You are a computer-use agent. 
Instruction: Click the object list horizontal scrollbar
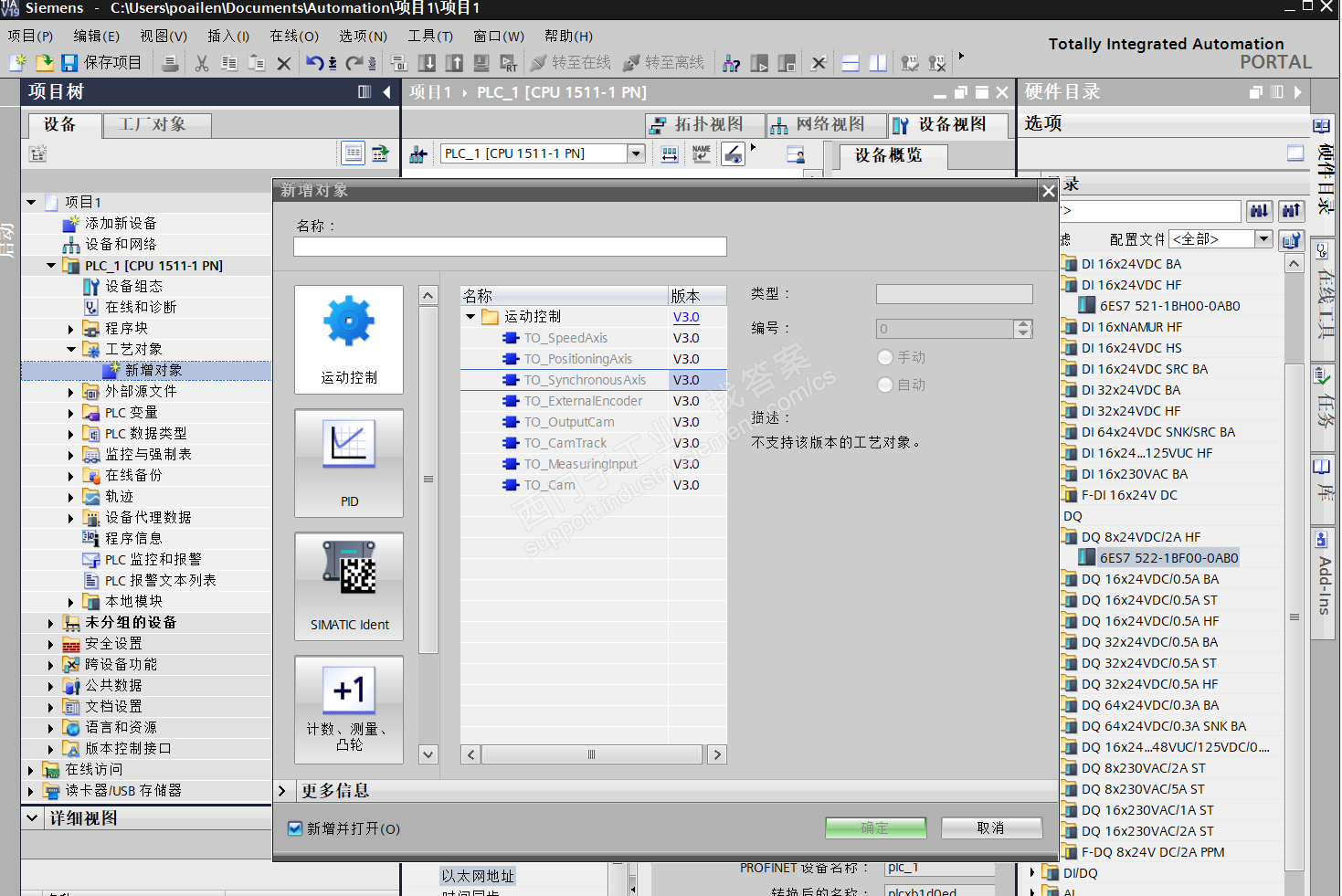click(592, 754)
